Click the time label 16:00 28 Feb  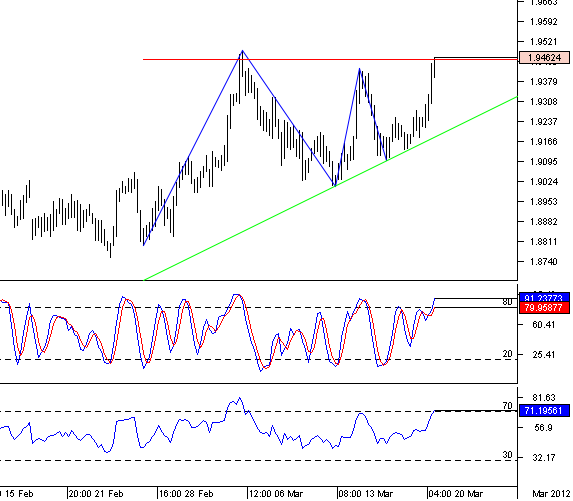click(186, 494)
